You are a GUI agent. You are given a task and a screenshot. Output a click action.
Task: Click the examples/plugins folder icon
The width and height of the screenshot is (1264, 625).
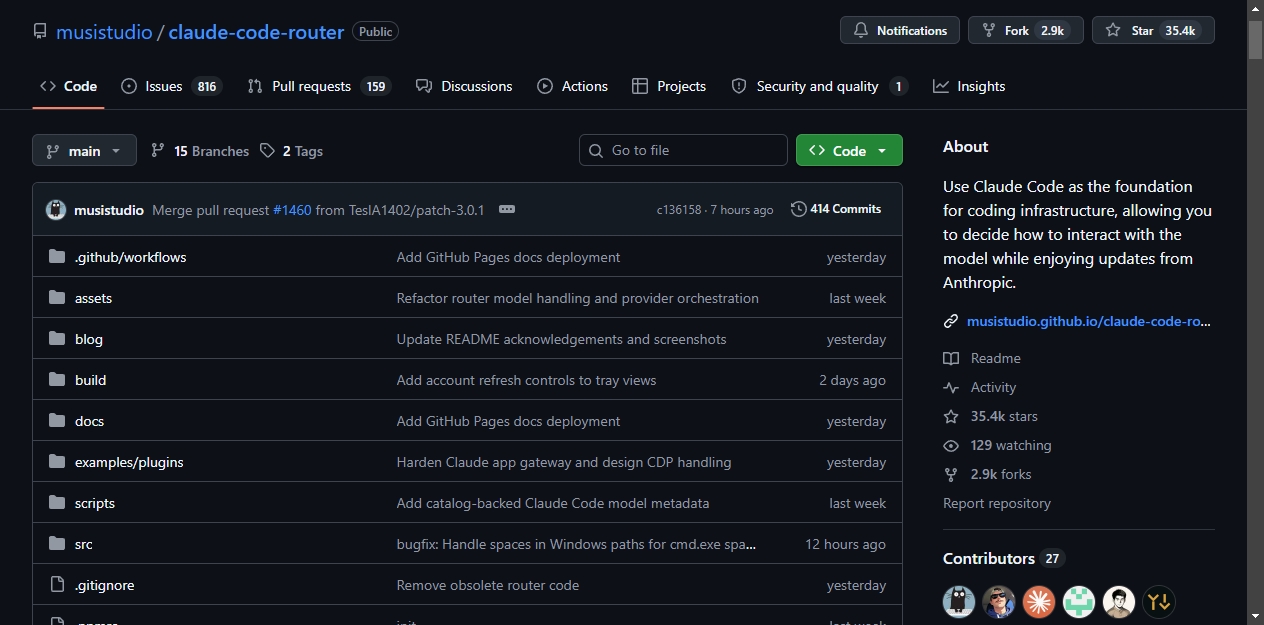tap(57, 462)
